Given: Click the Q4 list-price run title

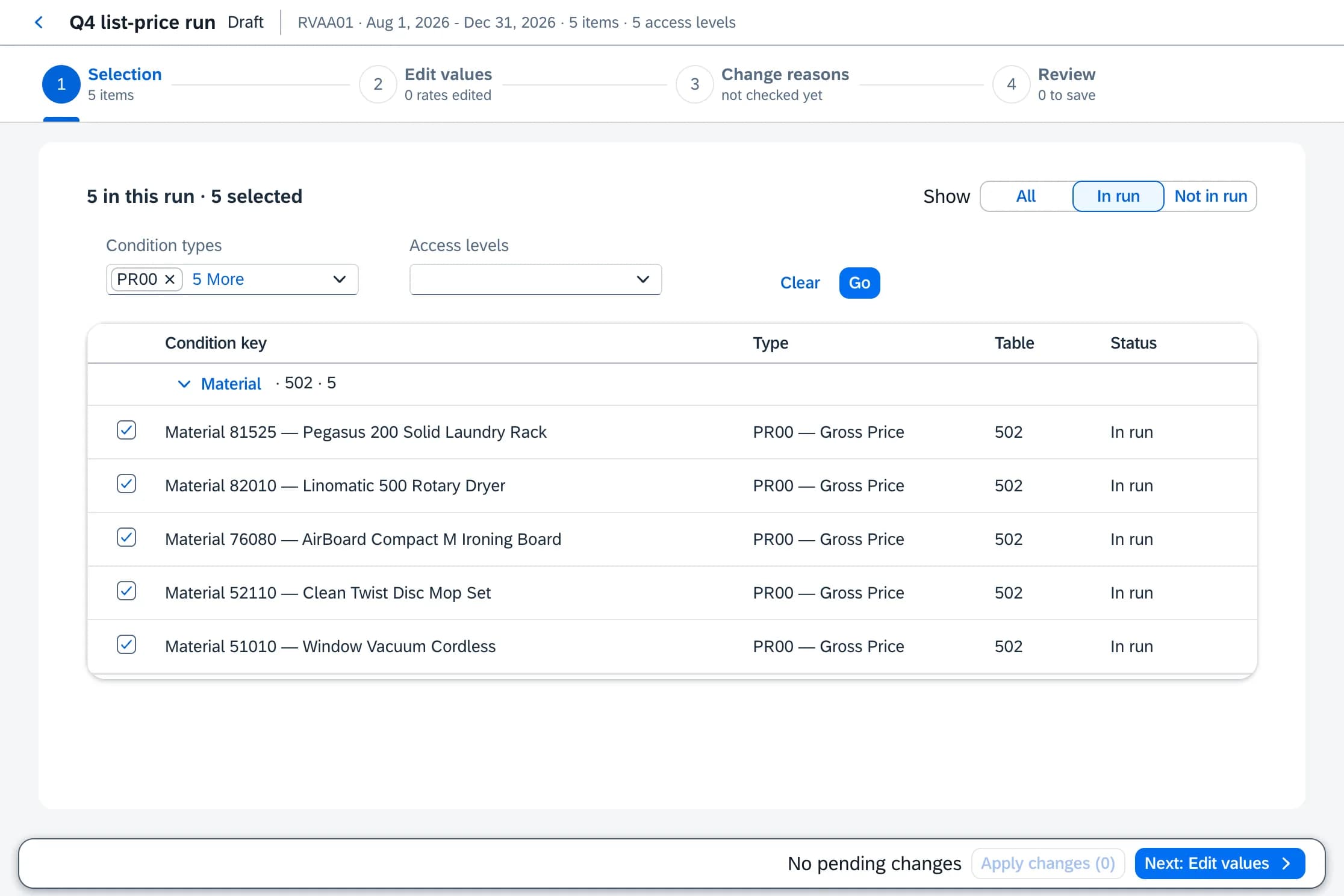Looking at the screenshot, I should [x=142, y=22].
